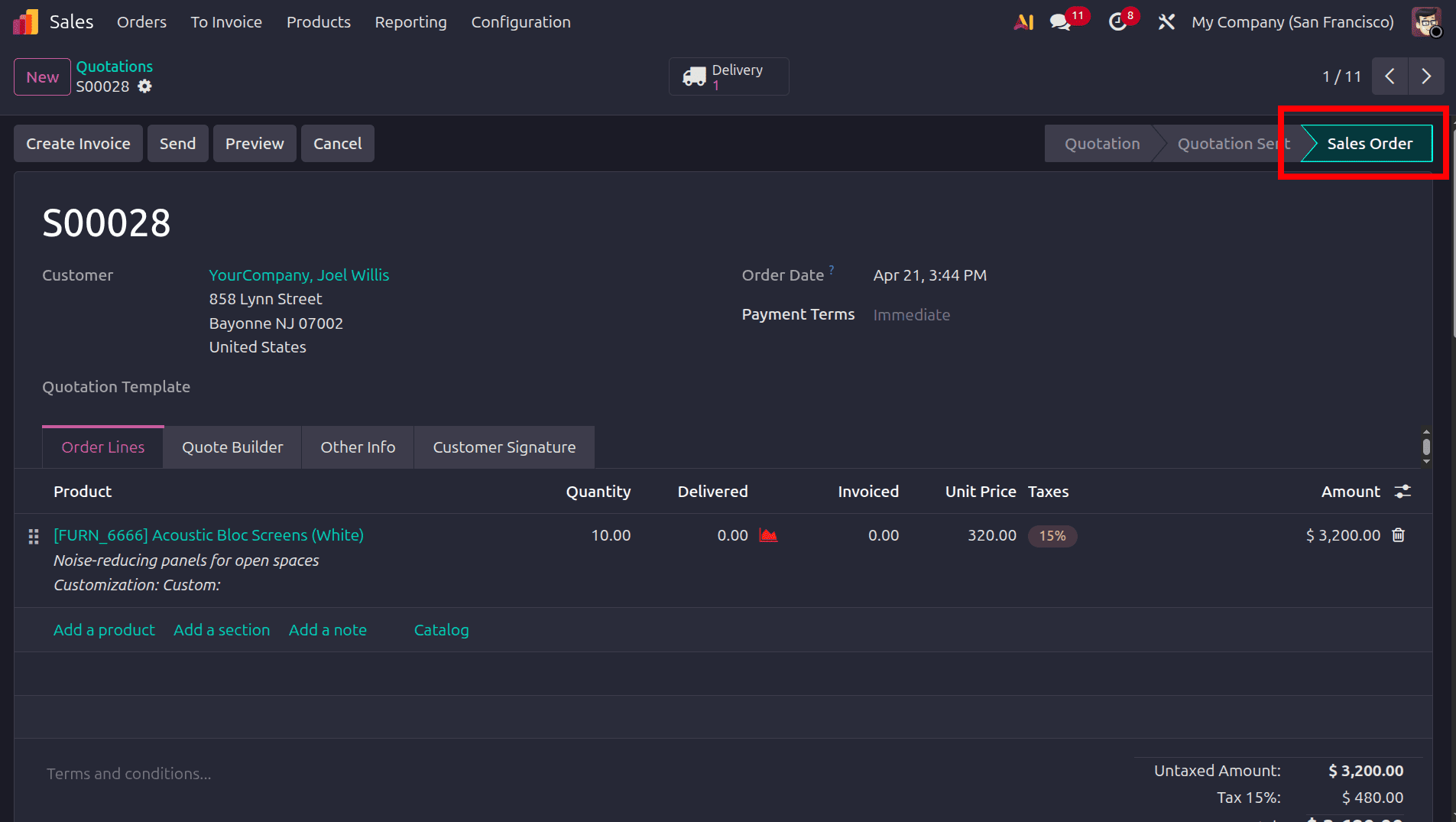Click the developer tools wrench icon

pyautogui.click(x=1167, y=21)
